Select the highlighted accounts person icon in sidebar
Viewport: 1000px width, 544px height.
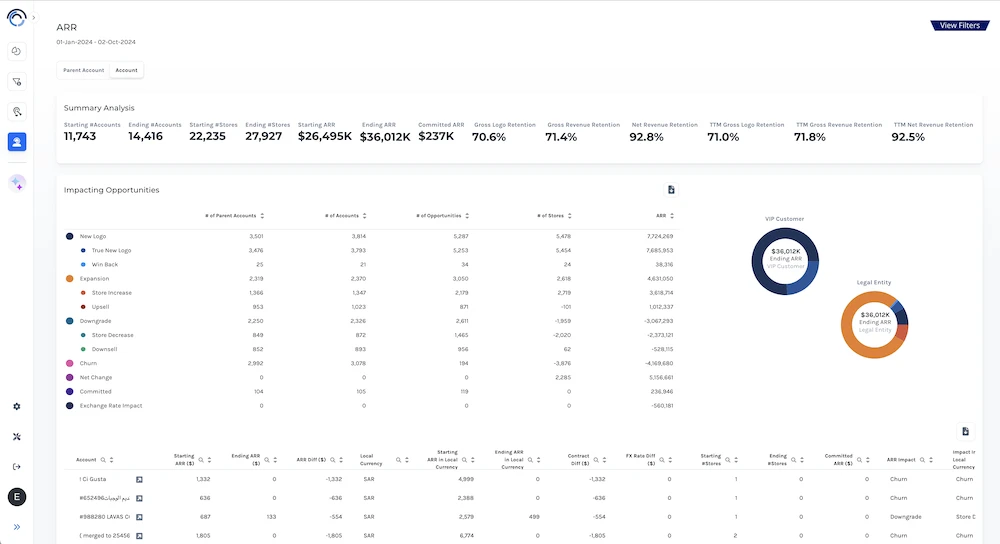point(17,142)
